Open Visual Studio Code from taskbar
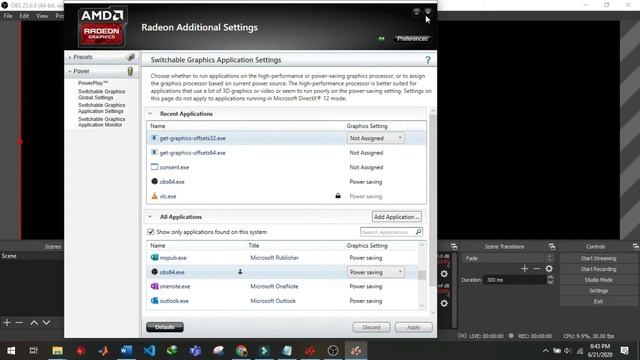Image resolution: width=640 pixels, height=360 pixels. (x=149, y=351)
